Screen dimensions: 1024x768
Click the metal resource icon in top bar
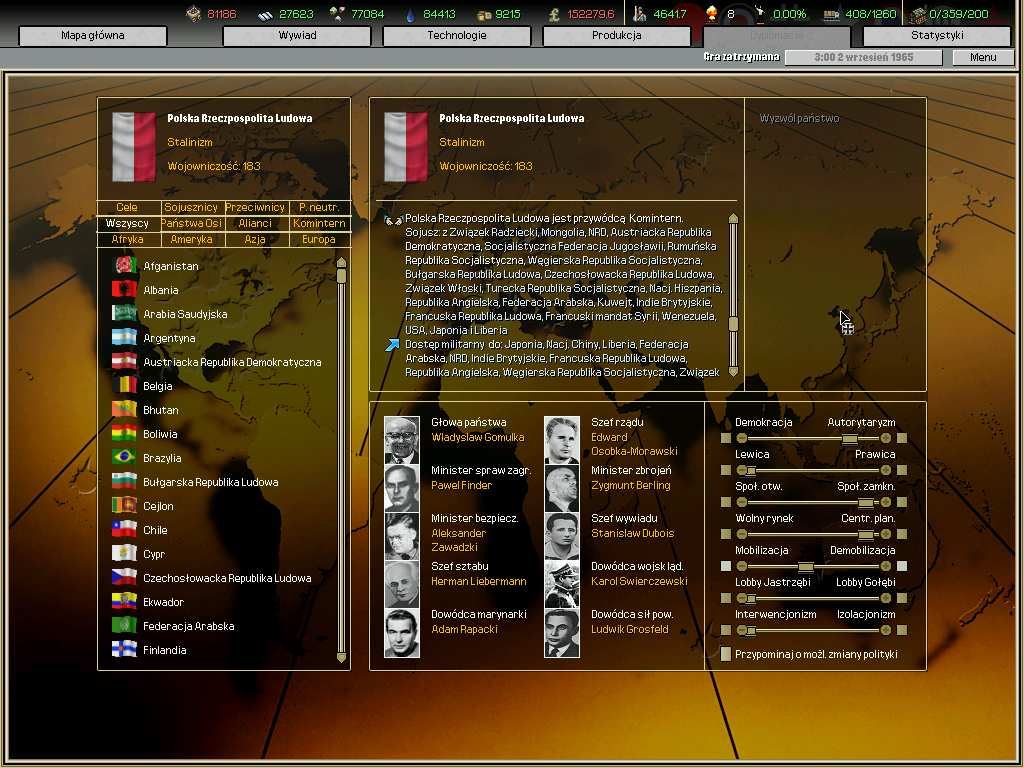(264, 14)
